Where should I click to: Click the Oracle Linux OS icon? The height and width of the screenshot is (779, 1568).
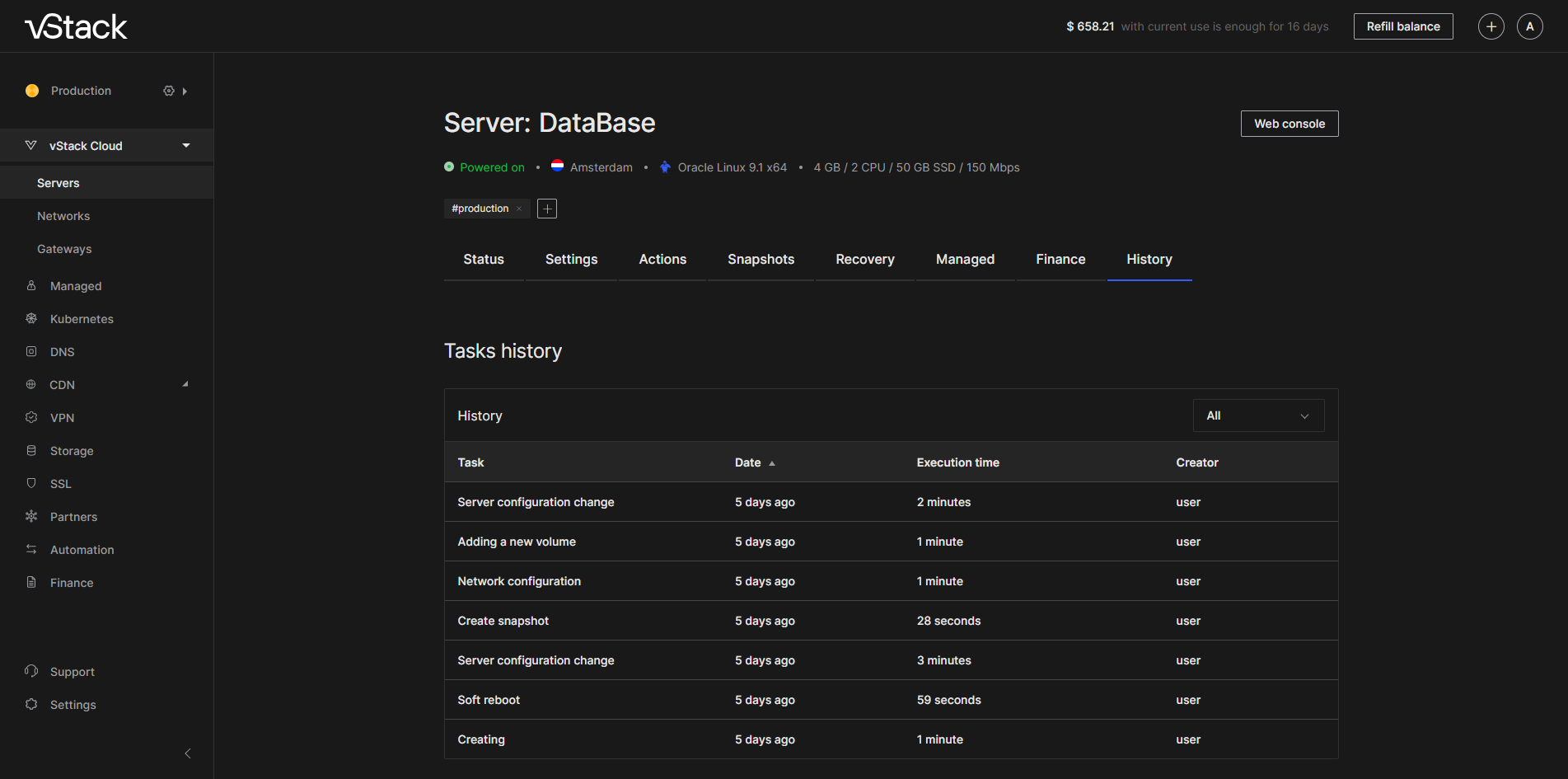pyautogui.click(x=665, y=167)
